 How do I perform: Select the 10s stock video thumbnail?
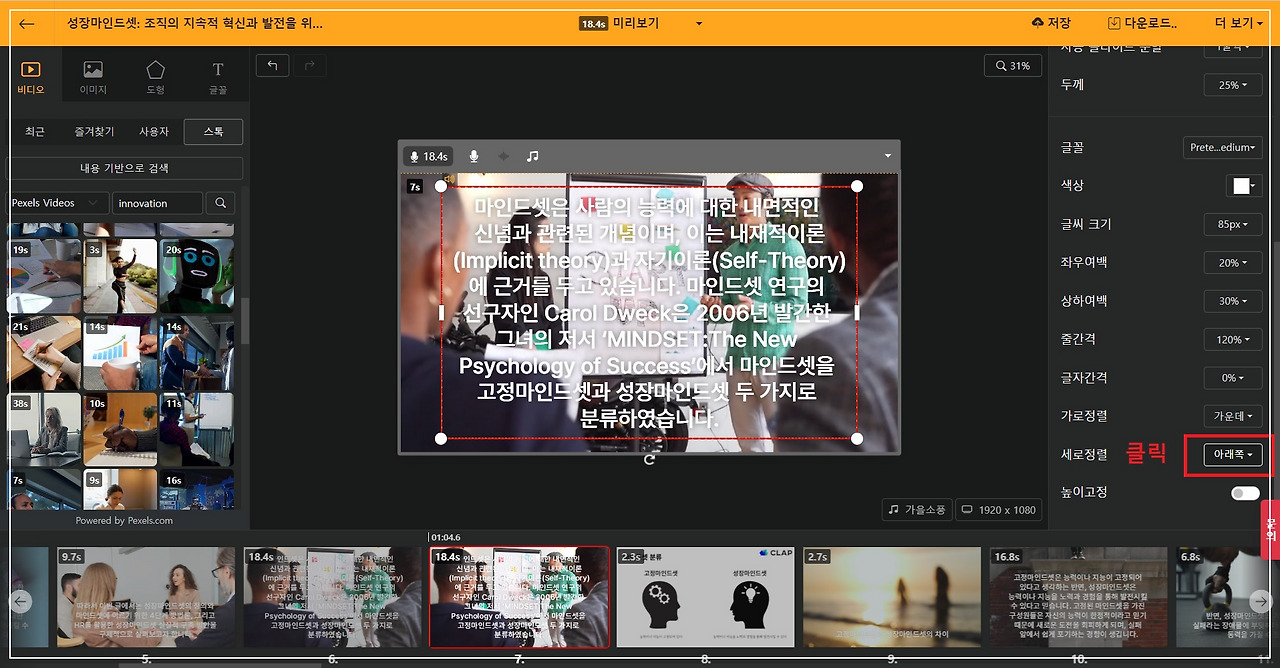click(120, 430)
